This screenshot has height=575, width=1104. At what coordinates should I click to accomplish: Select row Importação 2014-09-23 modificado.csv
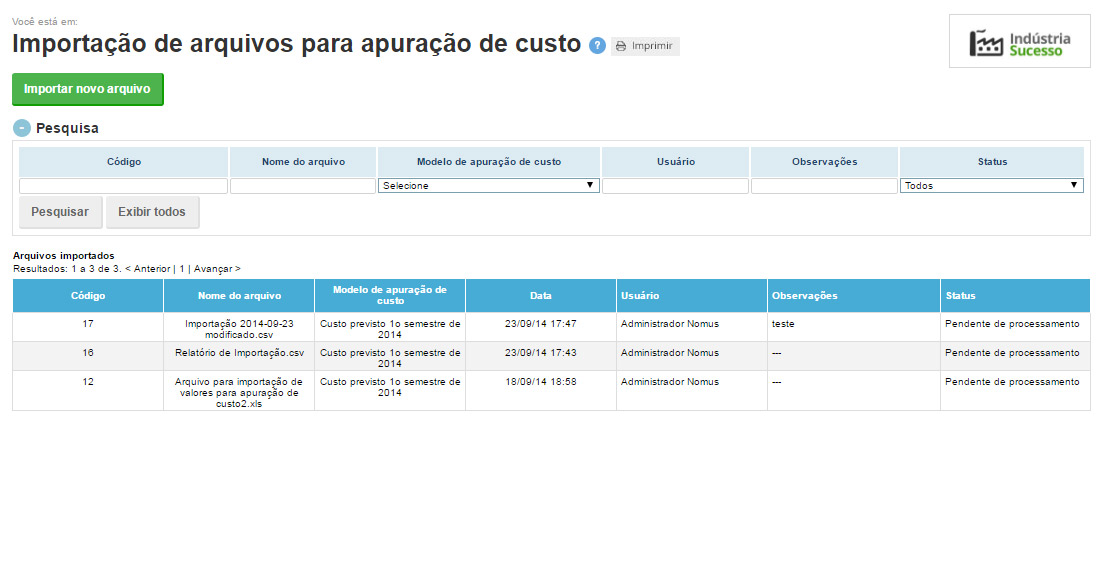[x=239, y=329]
